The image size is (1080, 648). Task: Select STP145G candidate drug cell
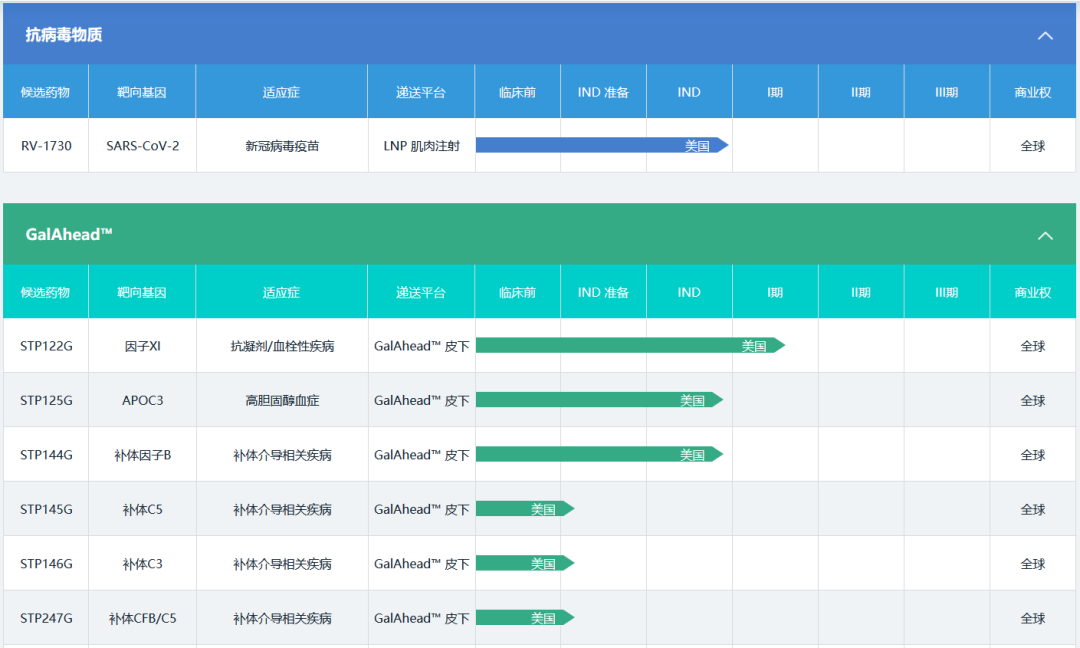[x=46, y=509]
